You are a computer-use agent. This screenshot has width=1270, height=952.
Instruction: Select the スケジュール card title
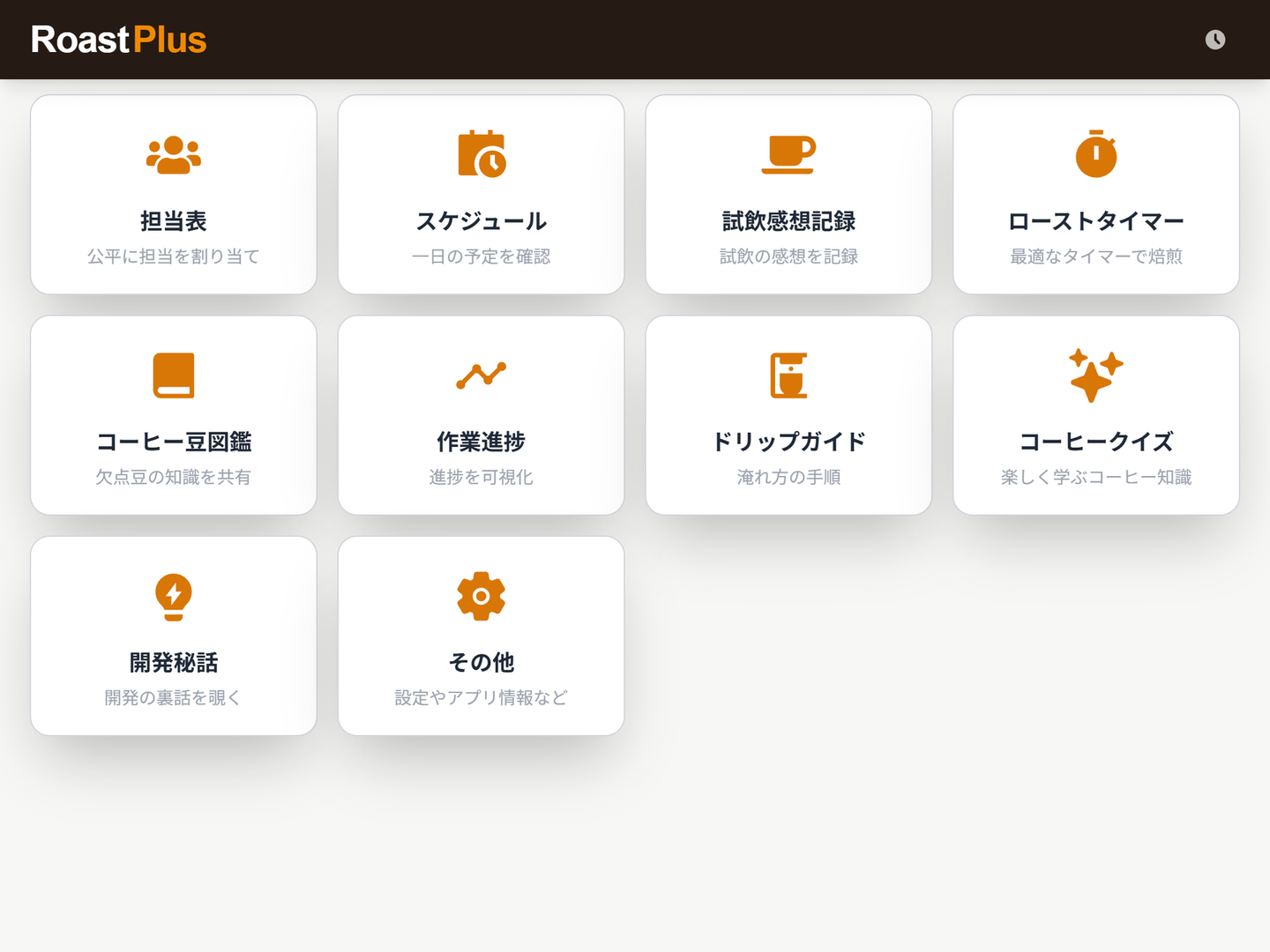(x=482, y=221)
